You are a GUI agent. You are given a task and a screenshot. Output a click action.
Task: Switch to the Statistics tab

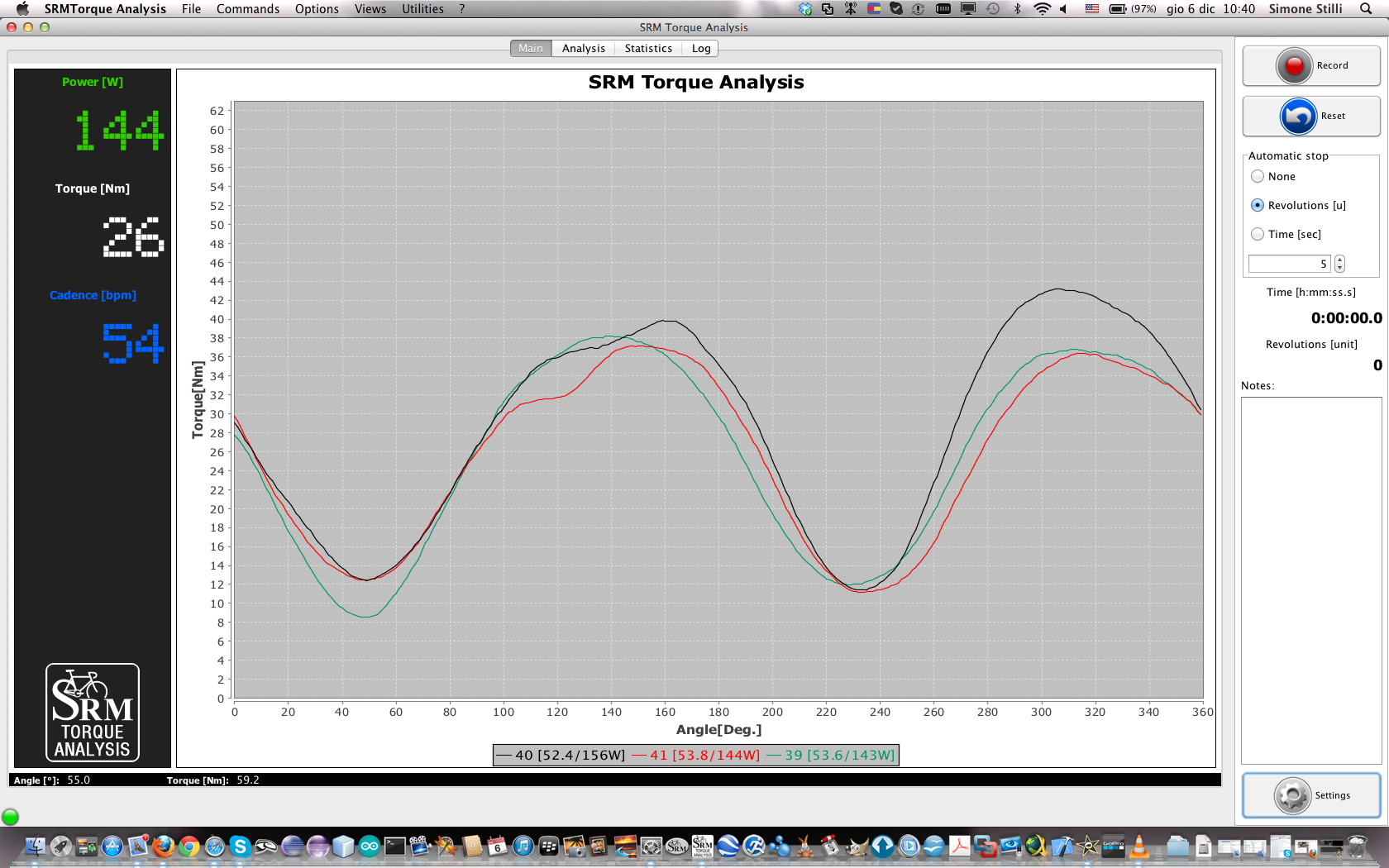click(x=648, y=48)
